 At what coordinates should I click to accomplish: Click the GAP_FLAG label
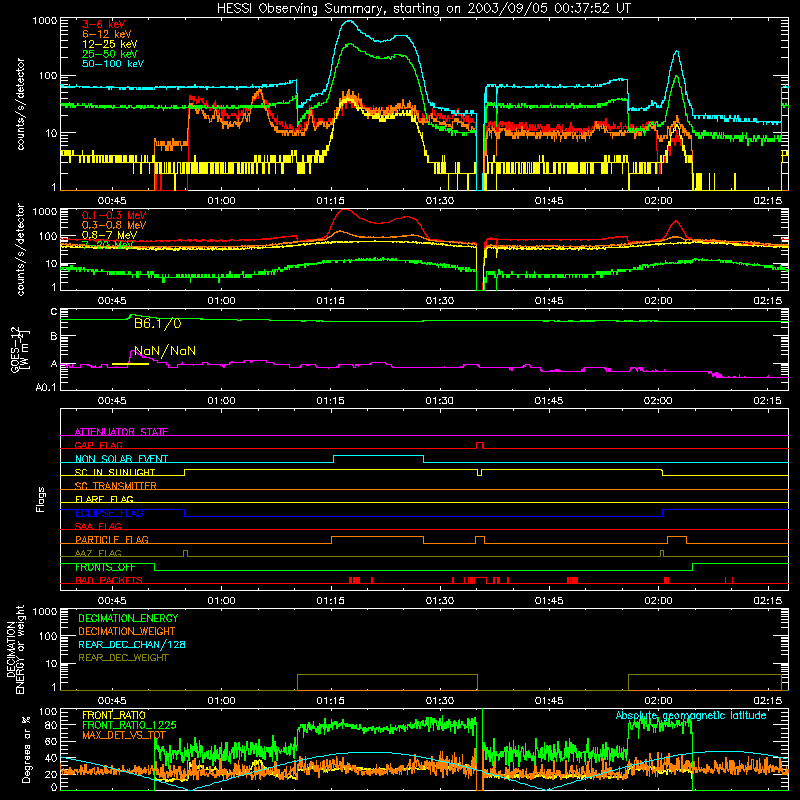(98, 445)
